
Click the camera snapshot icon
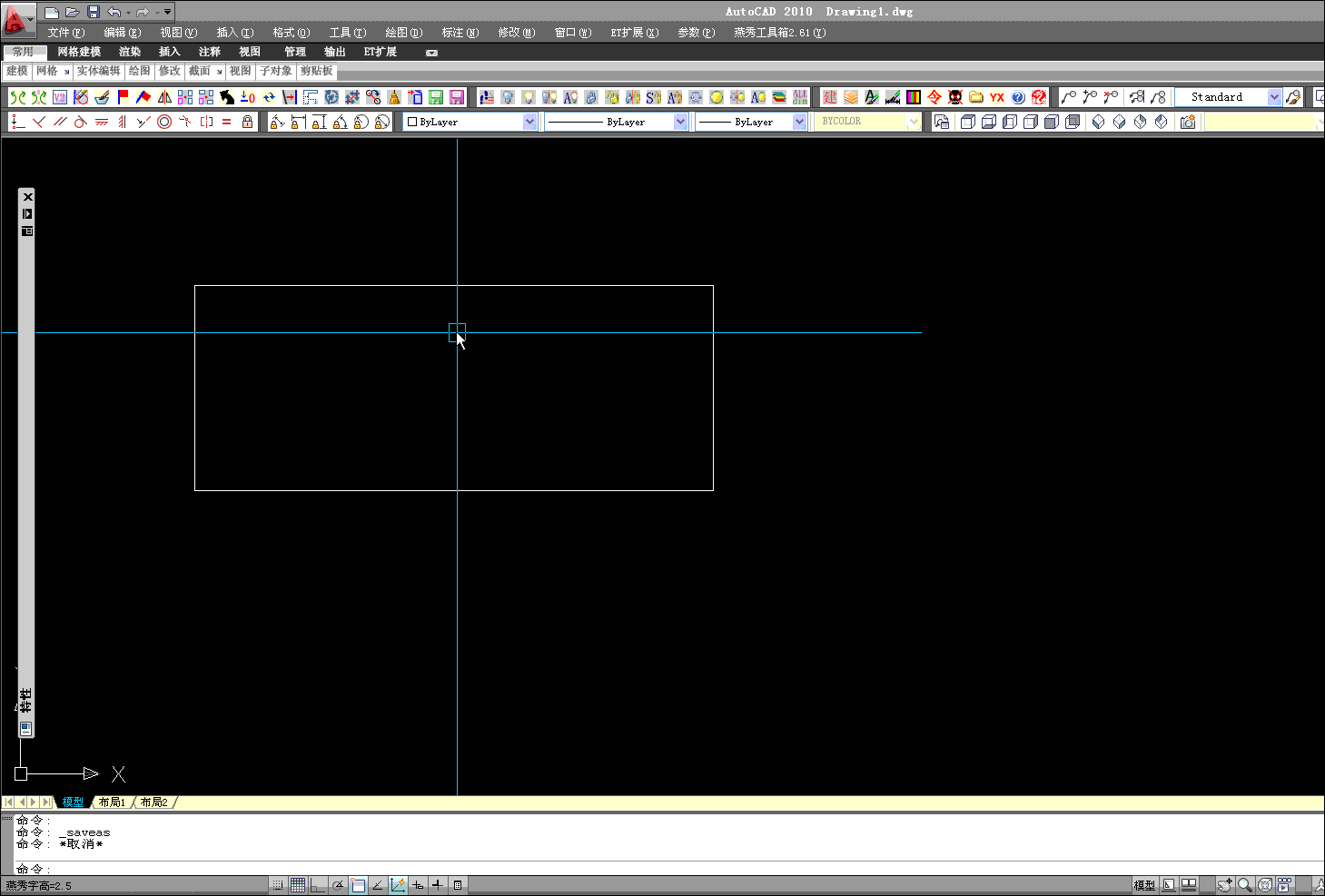pyautogui.click(x=1188, y=122)
